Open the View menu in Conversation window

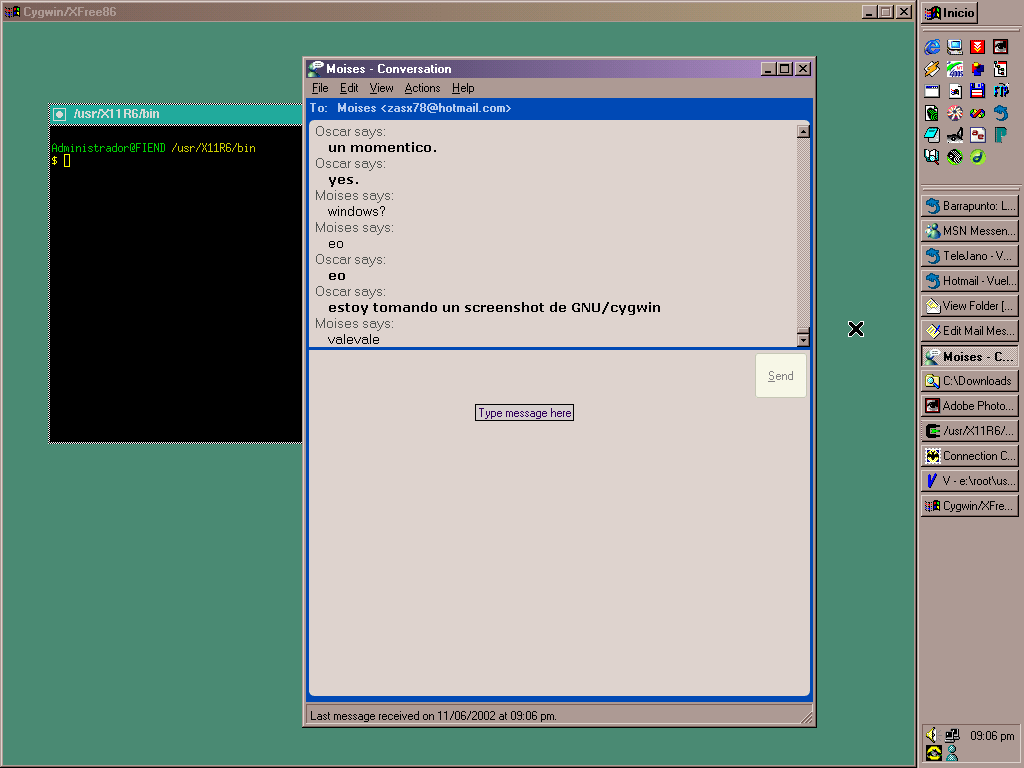coord(381,88)
